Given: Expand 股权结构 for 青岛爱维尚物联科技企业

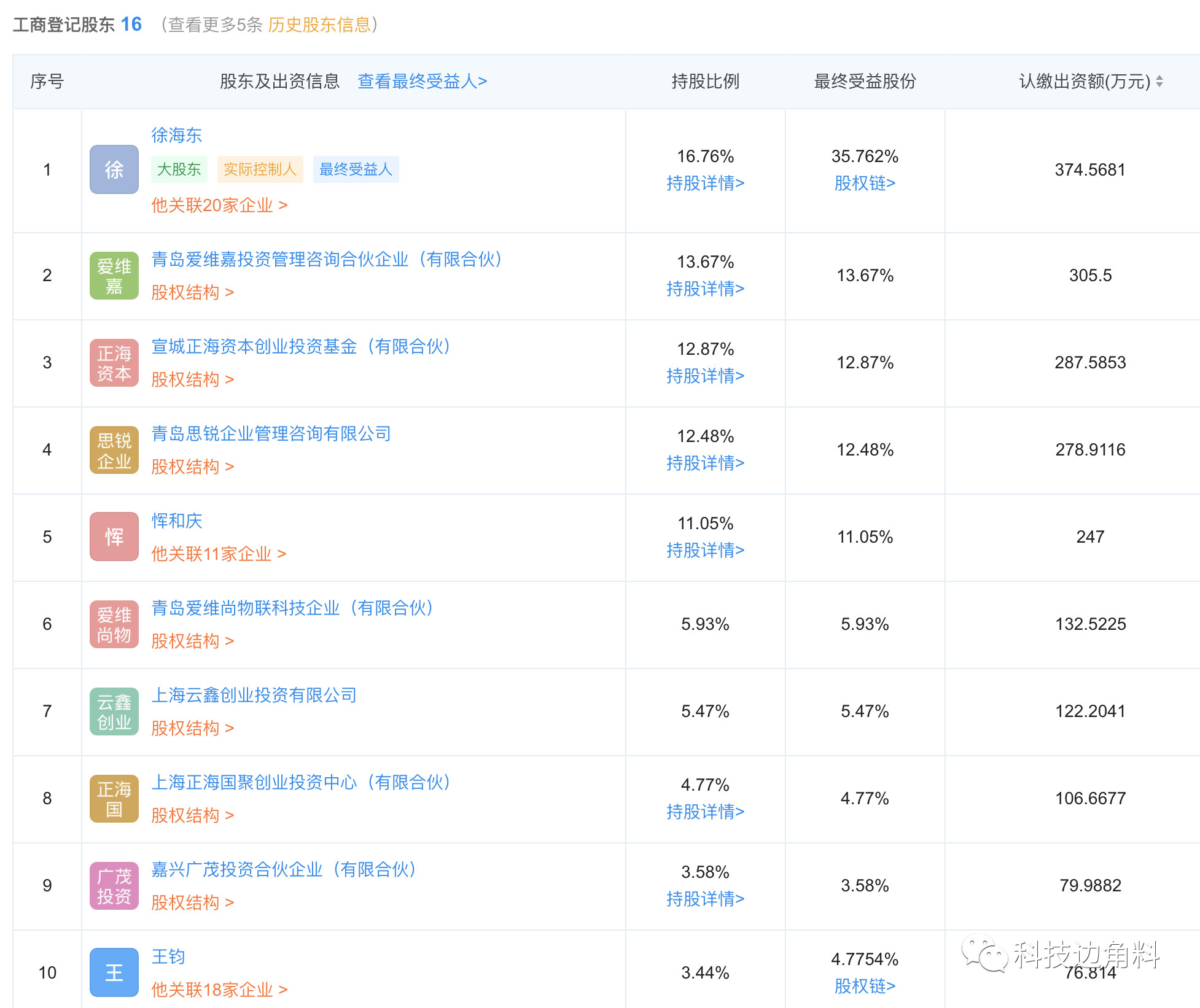Looking at the screenshot, I should tap(193, 641).
